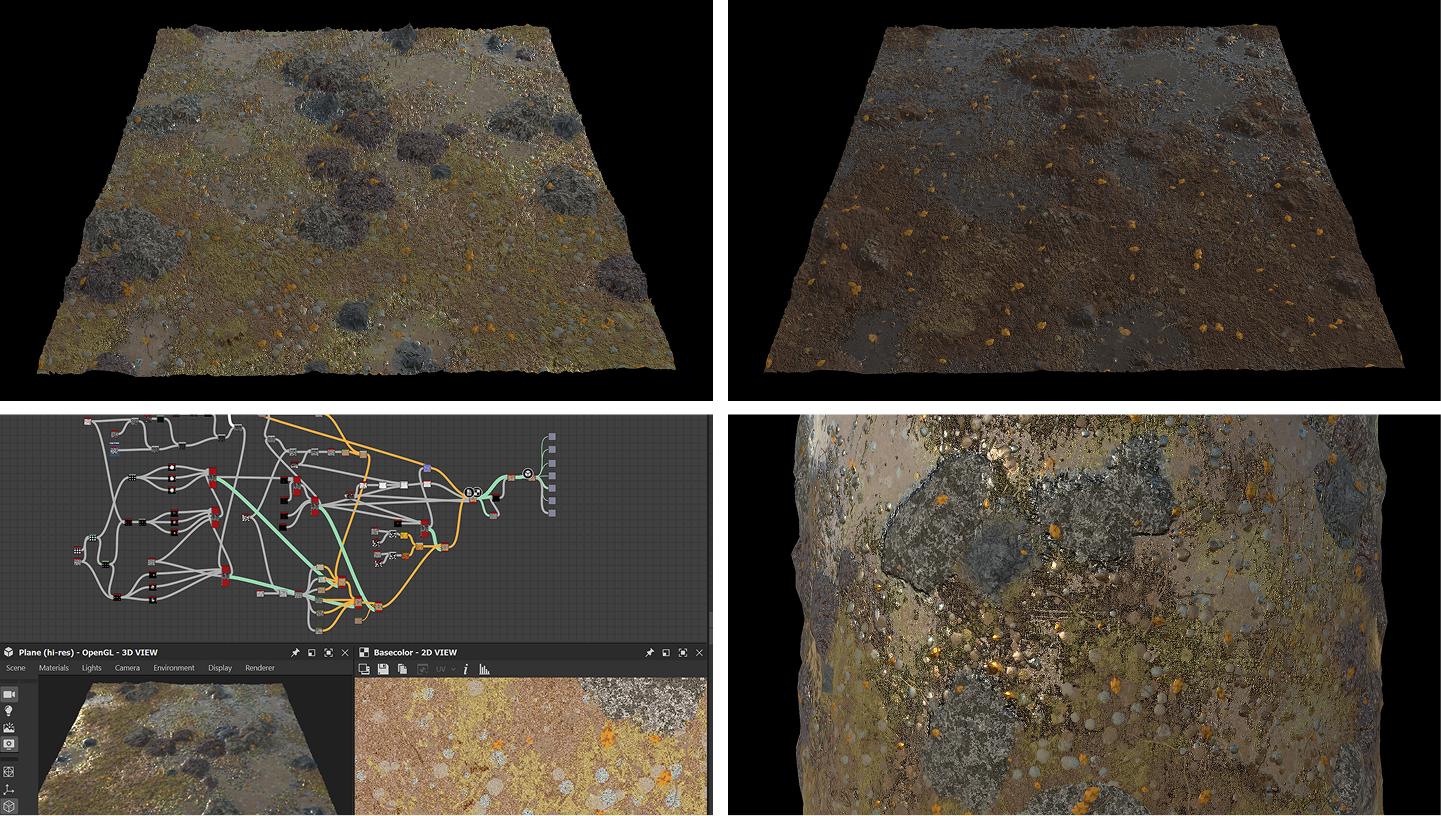The height and width of the screenshot is (816, 1441).
Task: Open the Camera menu in 3D View
Action: 127,668
